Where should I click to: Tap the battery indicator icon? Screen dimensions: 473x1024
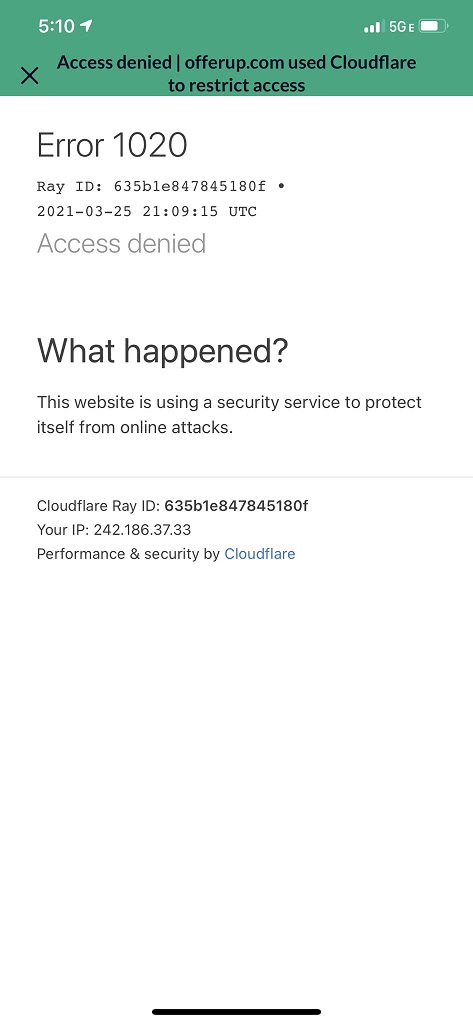coord(433,27)
